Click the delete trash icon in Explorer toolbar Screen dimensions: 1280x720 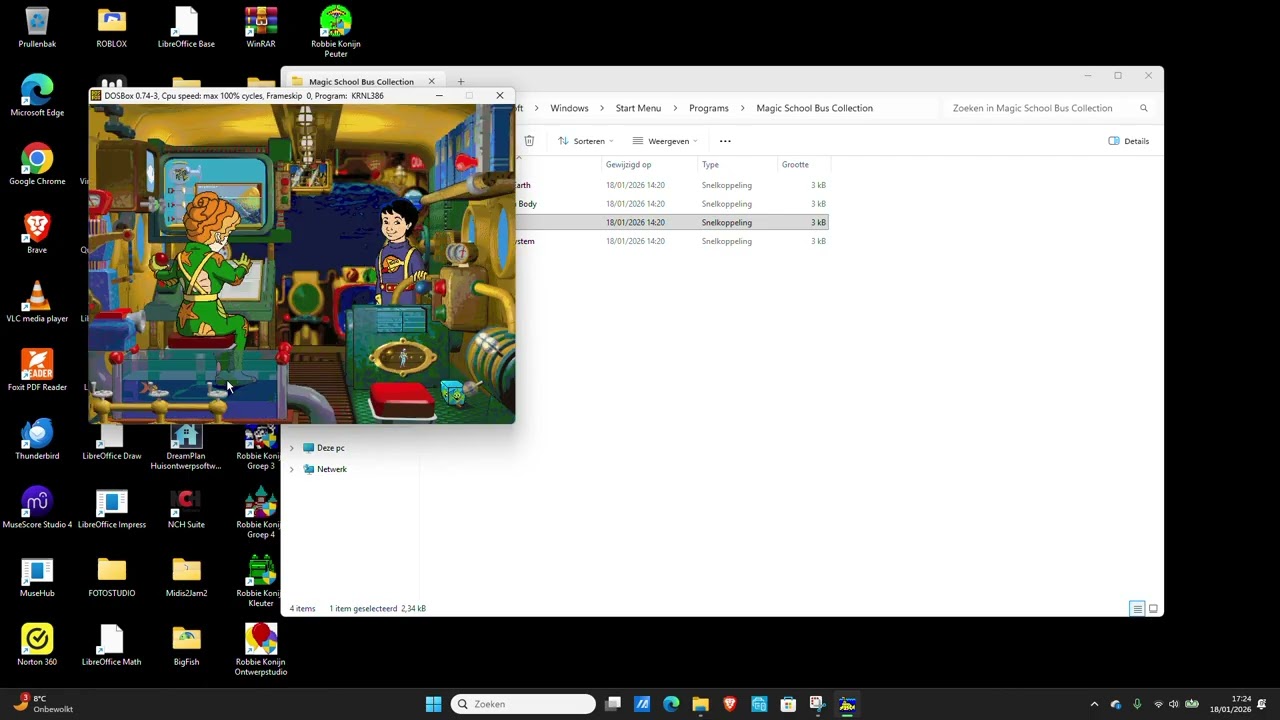point(529,141)
